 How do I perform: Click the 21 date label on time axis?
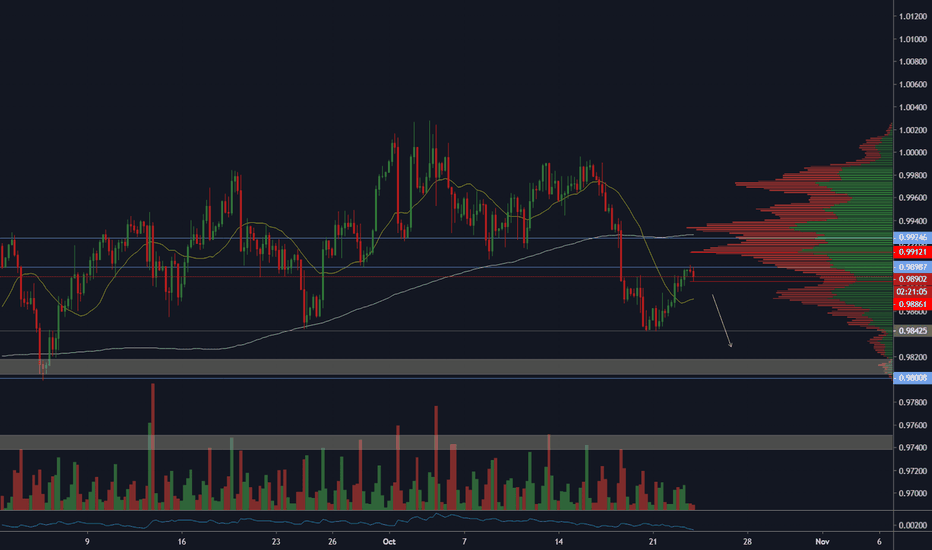click(653, 542)
